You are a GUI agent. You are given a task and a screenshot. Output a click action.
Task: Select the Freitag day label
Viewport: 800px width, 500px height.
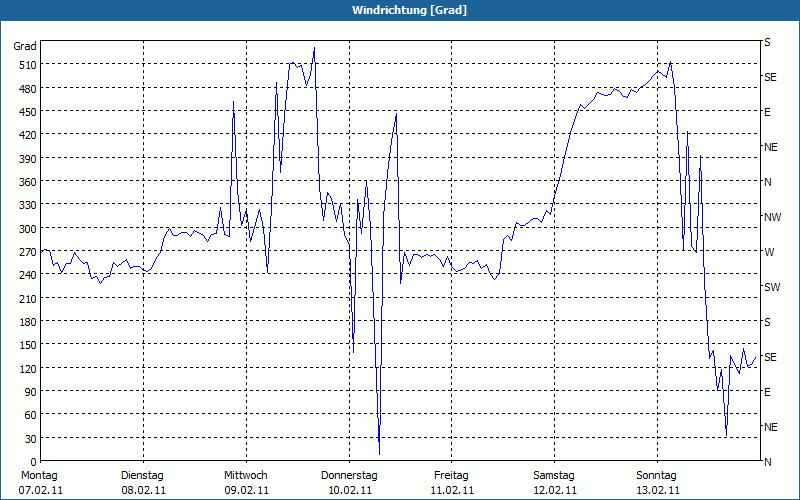[x=451, y=476]
